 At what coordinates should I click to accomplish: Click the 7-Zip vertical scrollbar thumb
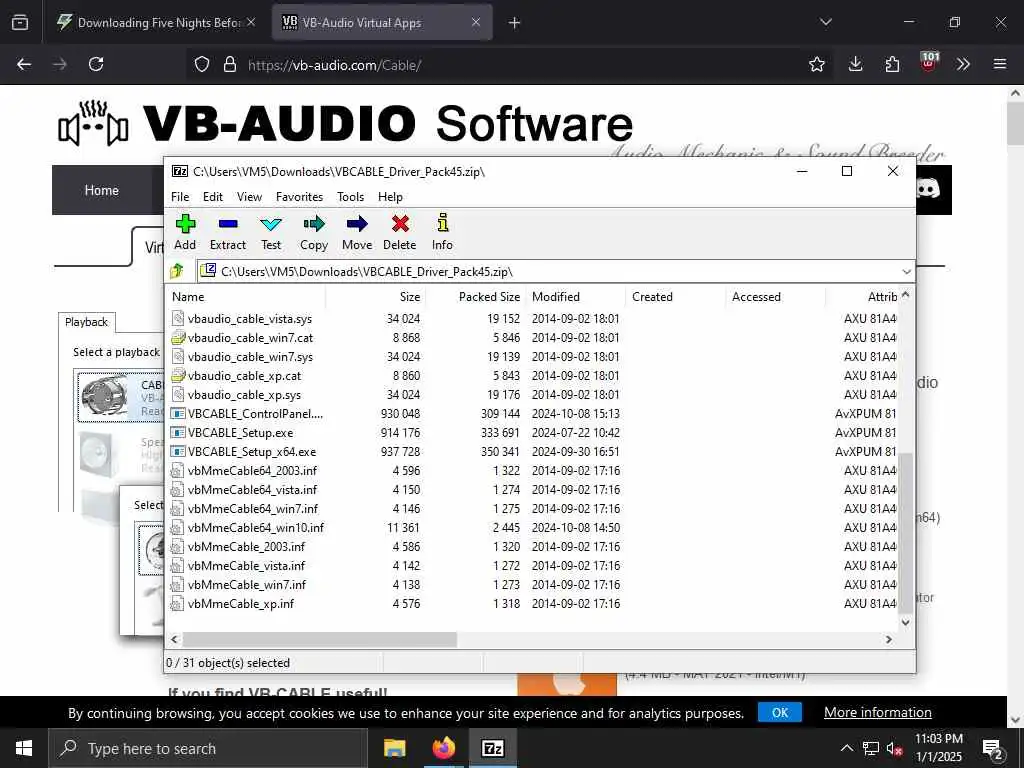[906, 532]
